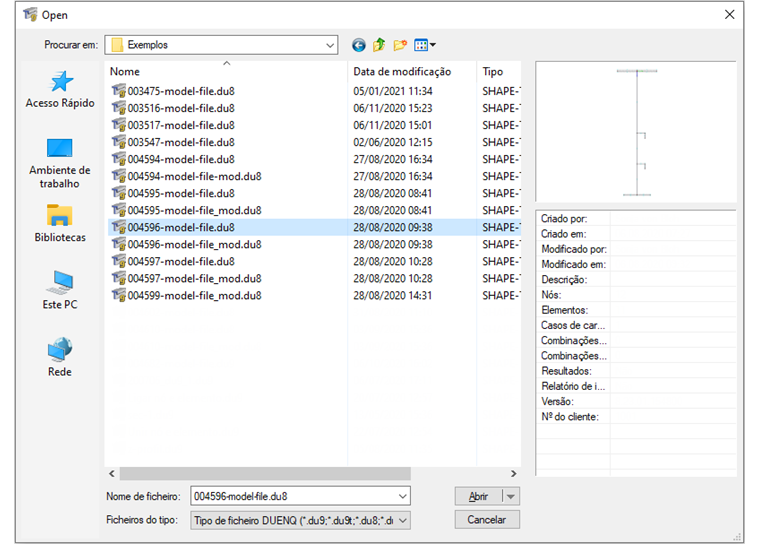Open Este PC location
The height and width of the screenshot is (544, 760).
pyautogui.click(x=60, y=290)
